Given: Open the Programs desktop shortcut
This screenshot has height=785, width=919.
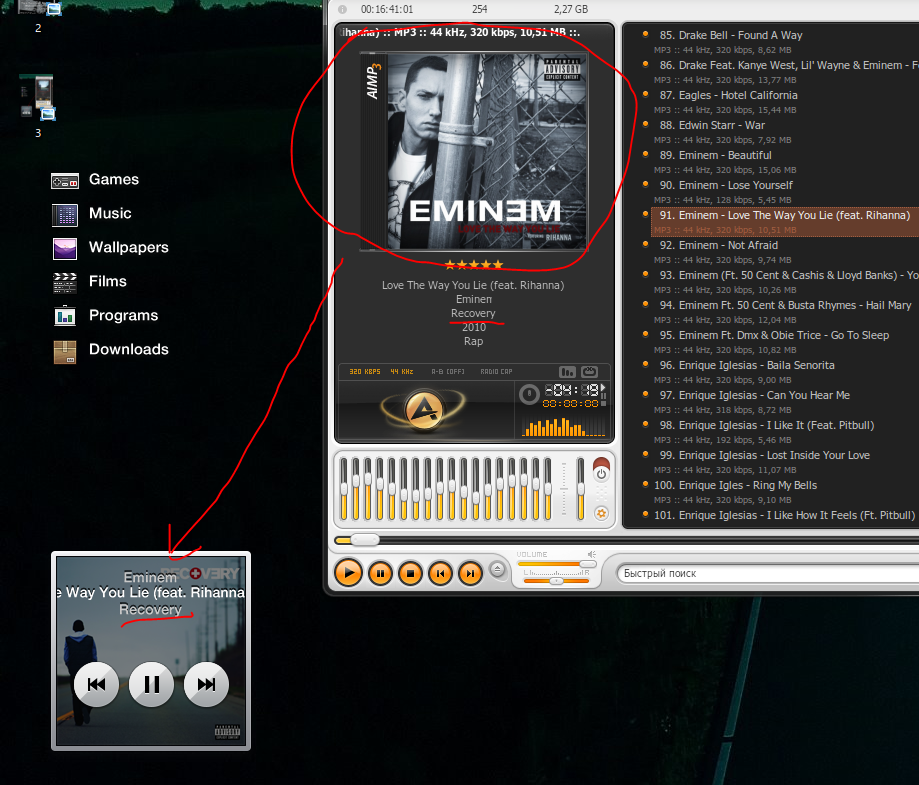Looking at the screenshot, I should click(105, 316).
